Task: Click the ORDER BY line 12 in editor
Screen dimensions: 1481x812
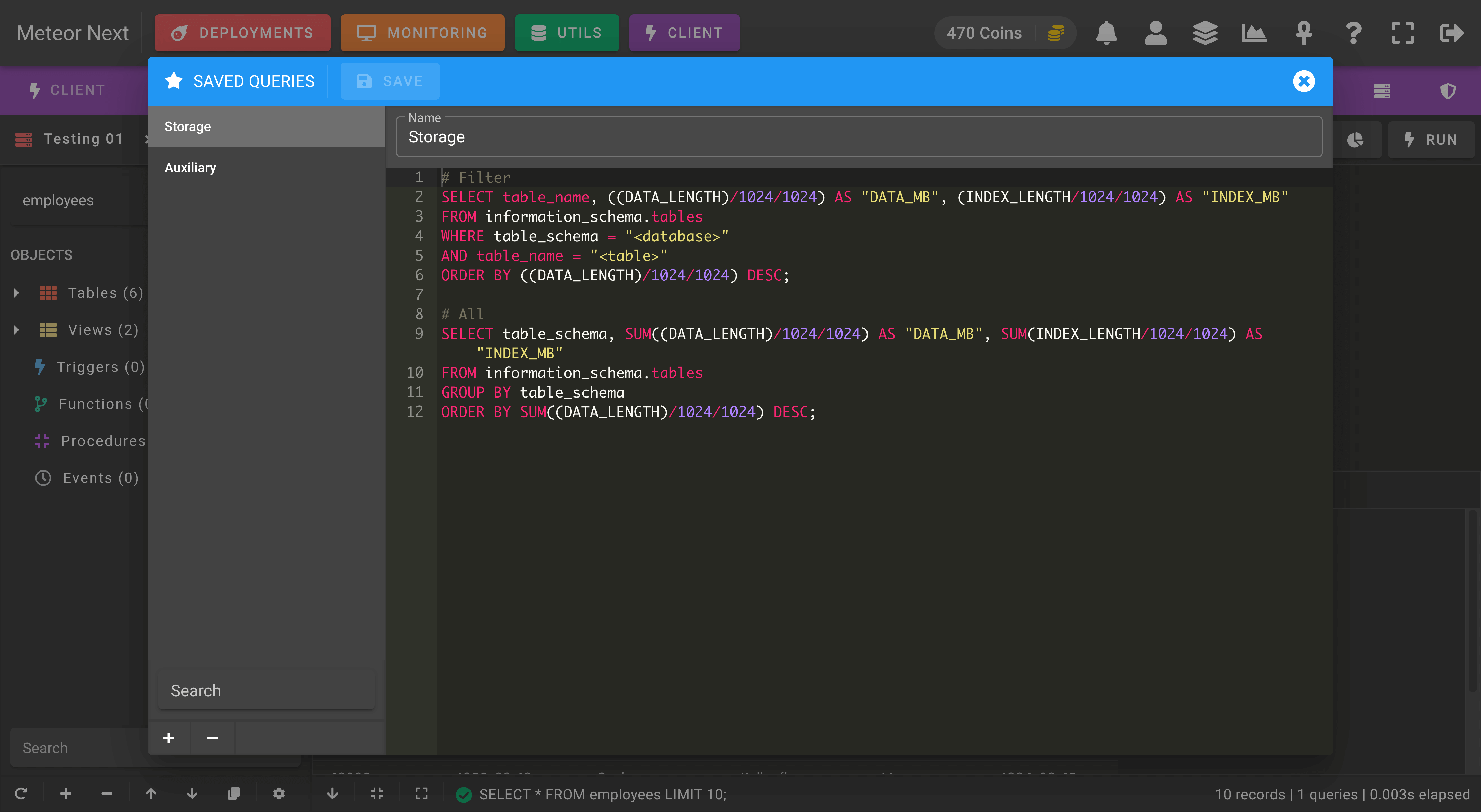Action: tap(628, 412)
